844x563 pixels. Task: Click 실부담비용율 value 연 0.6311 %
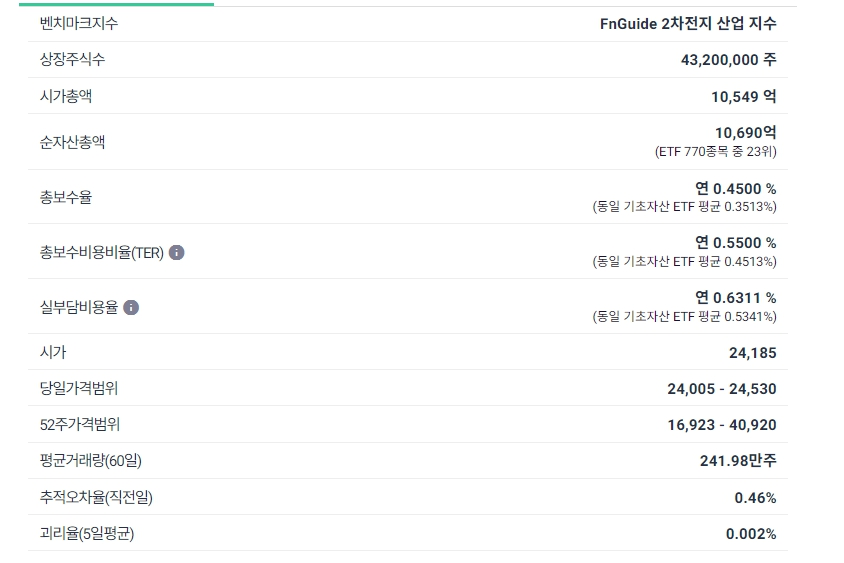pyautogui.click(x=735, y=298)
